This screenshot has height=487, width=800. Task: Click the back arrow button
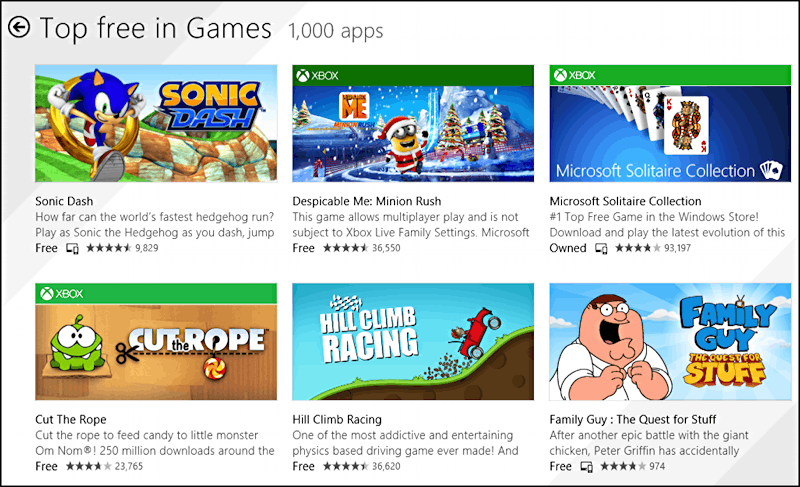(x=18, y=27)
